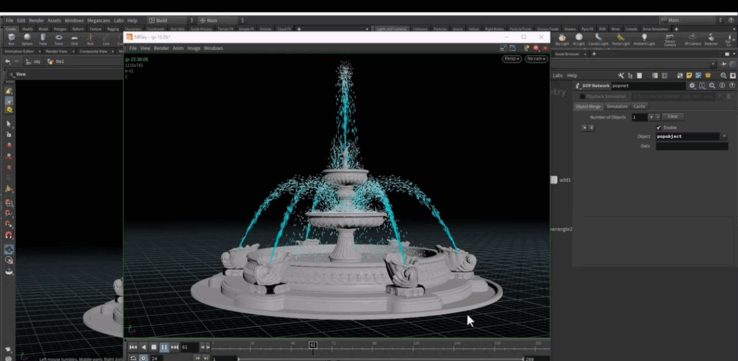This screenshot has width=738, height=361.
Task: Open the Image menu in MPlay
Action: tap(194, 48)
